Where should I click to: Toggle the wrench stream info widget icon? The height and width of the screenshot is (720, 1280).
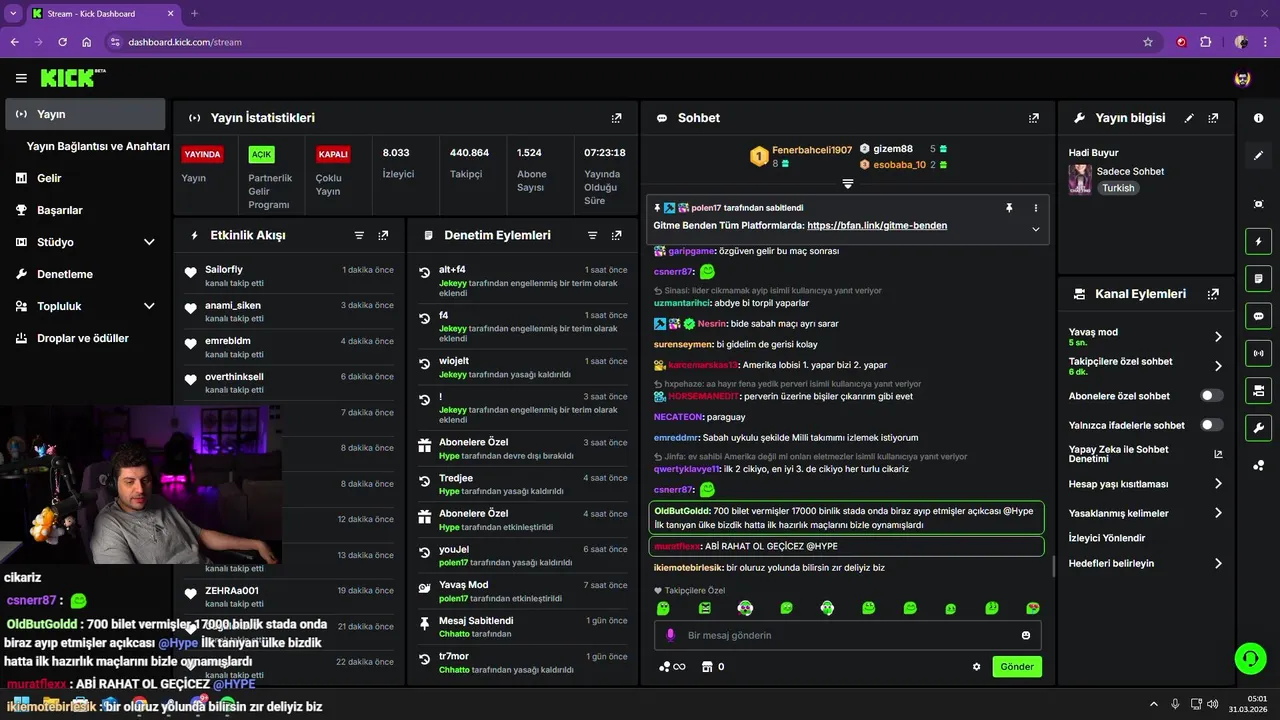tap(1259, 428)
